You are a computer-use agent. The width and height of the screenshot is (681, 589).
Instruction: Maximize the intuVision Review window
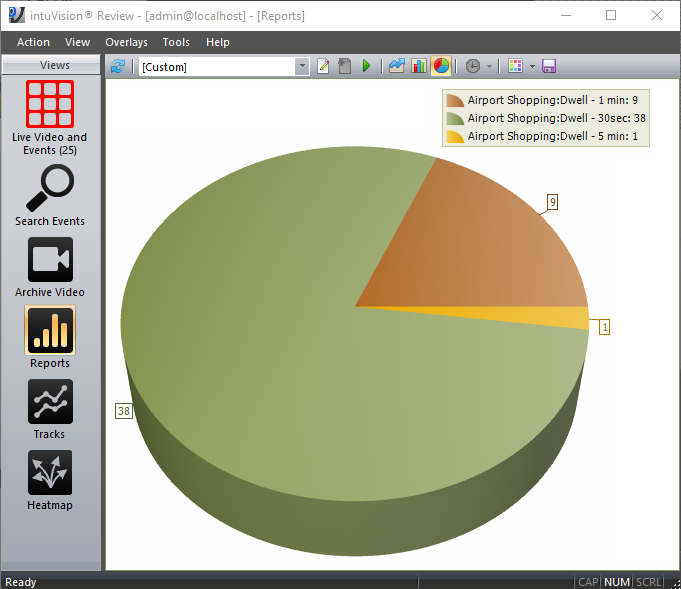point(611,15)
